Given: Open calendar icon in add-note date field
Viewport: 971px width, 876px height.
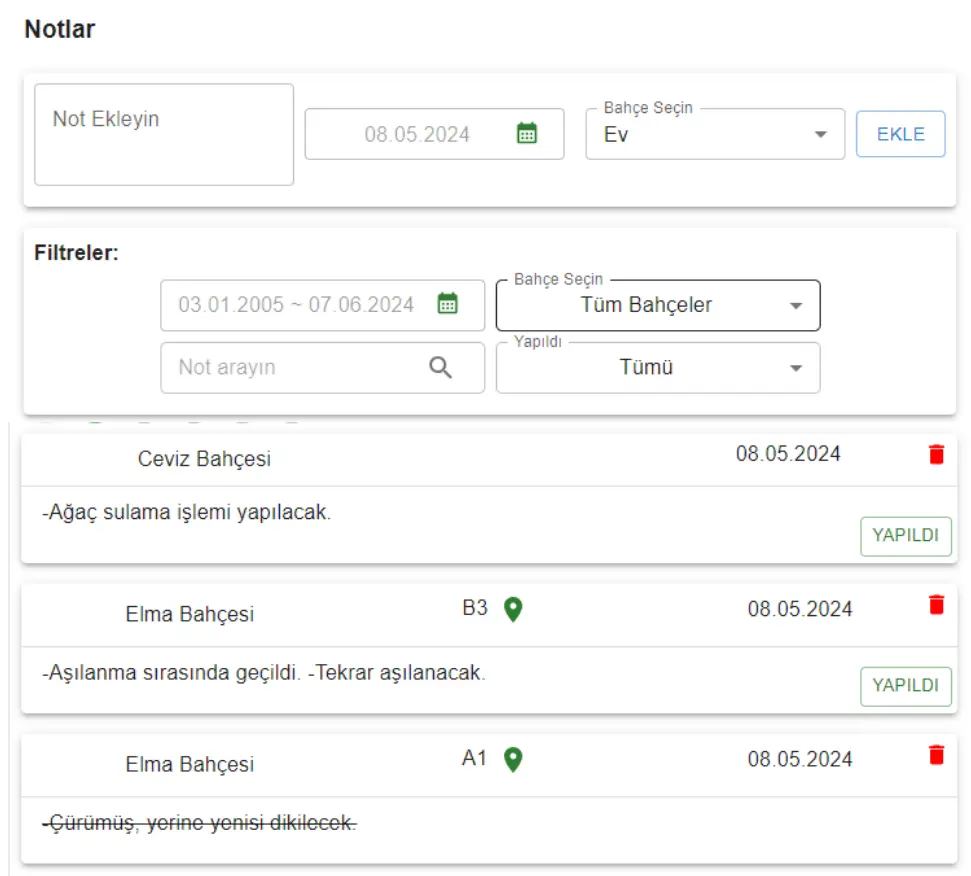Looking at the screenshot, I should point(527,134).
